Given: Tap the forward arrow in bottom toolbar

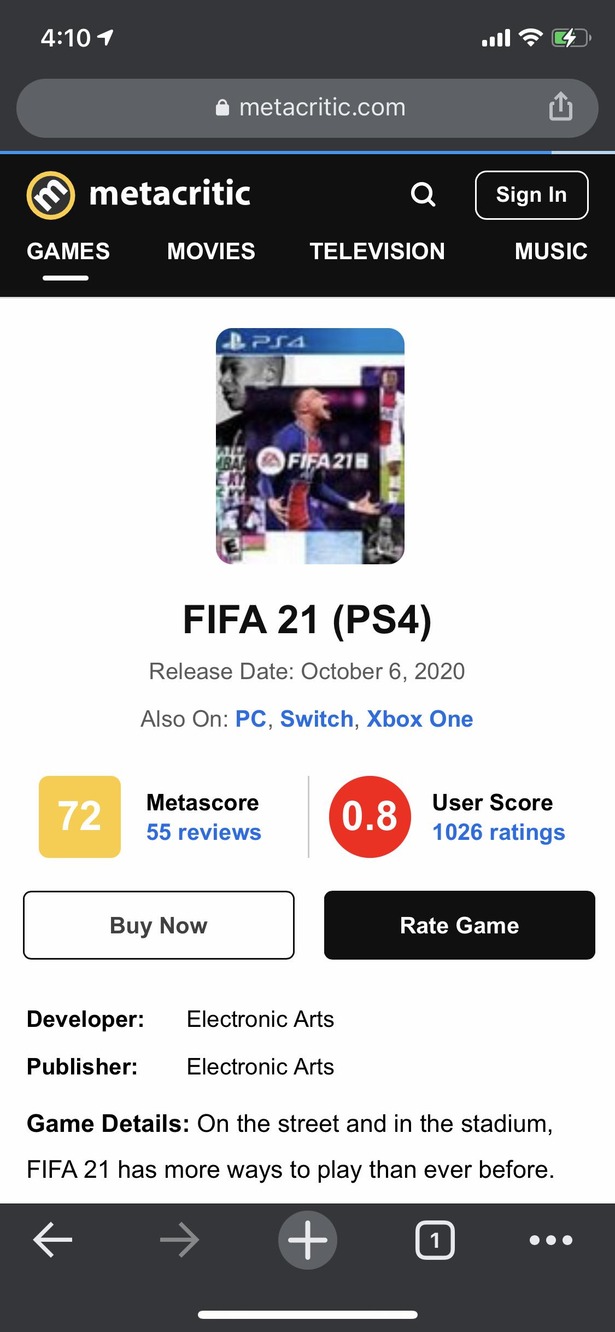Looking at the screenshot, I should (179, 1241).
